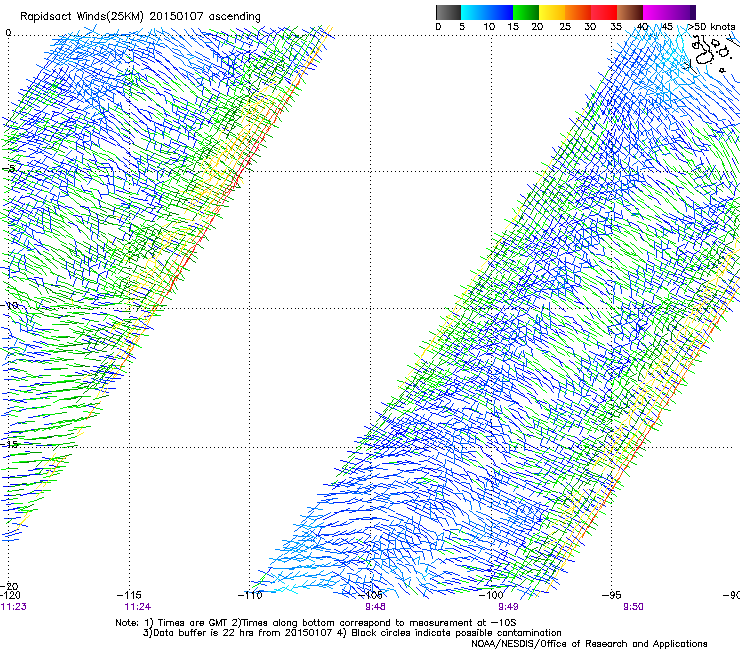Click the longitude label '-120'
740x650 pixels.
[x=10, y=595]
